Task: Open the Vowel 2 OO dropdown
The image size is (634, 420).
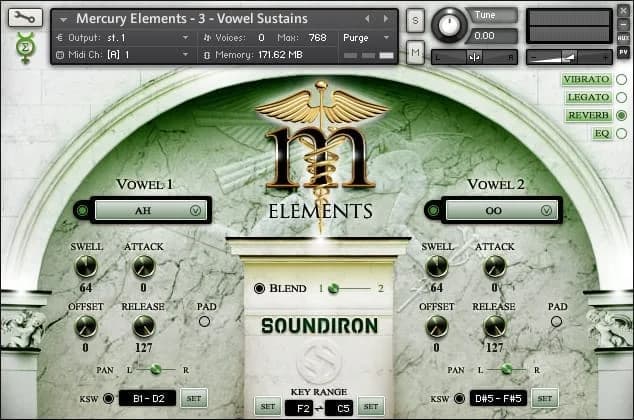Action: tap(501, 210)
